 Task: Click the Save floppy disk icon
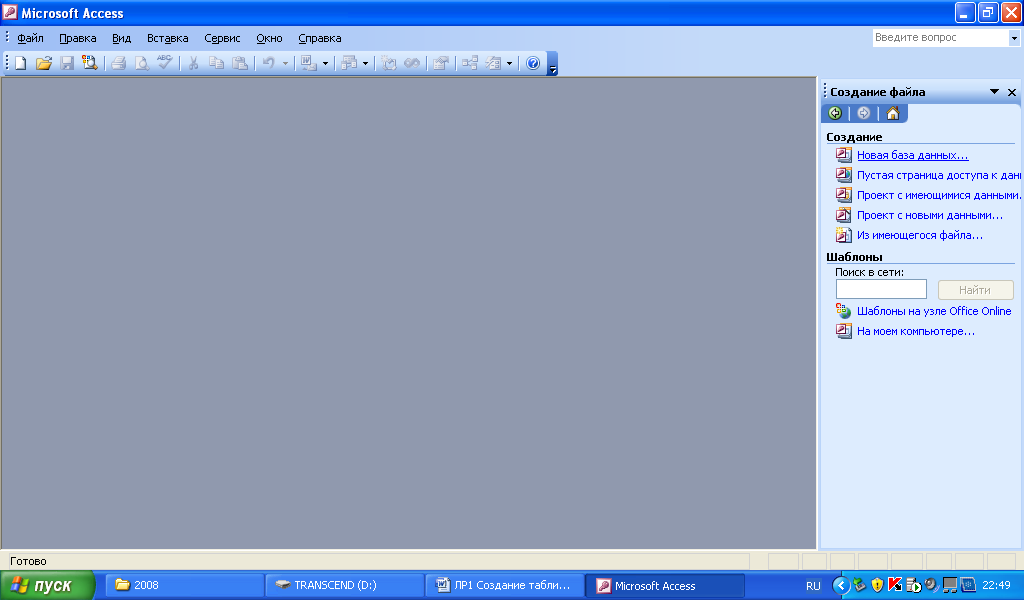point(67,63)
